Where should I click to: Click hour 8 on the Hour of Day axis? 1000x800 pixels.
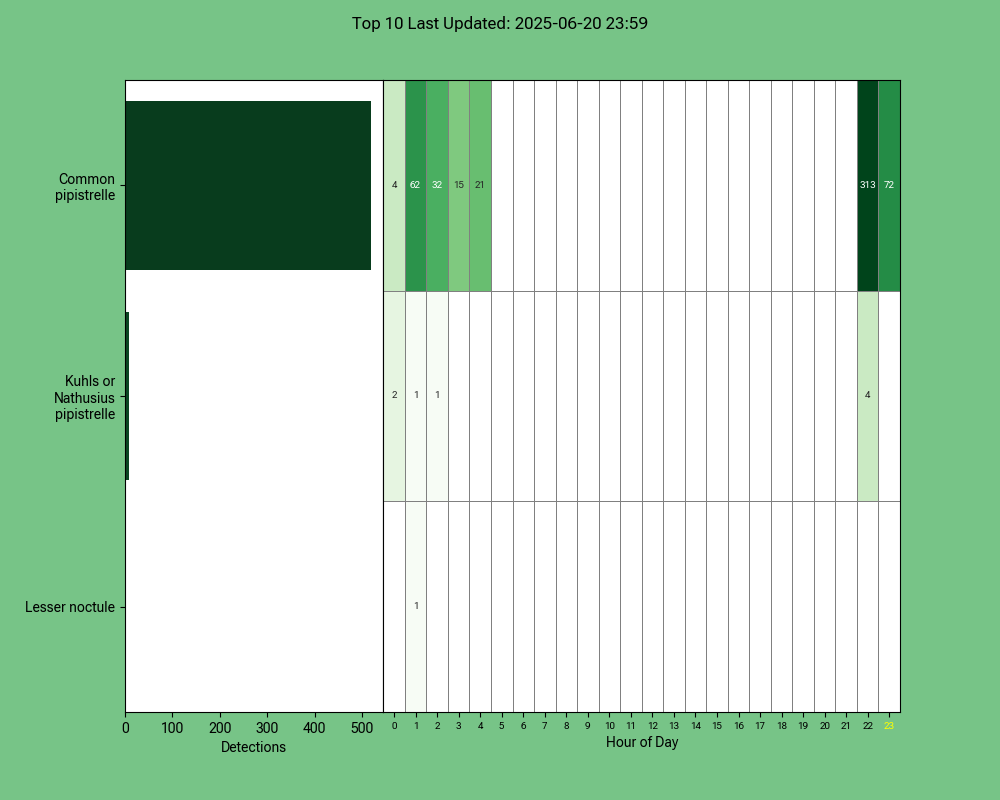pyautogui.click(x=566, y=726)
